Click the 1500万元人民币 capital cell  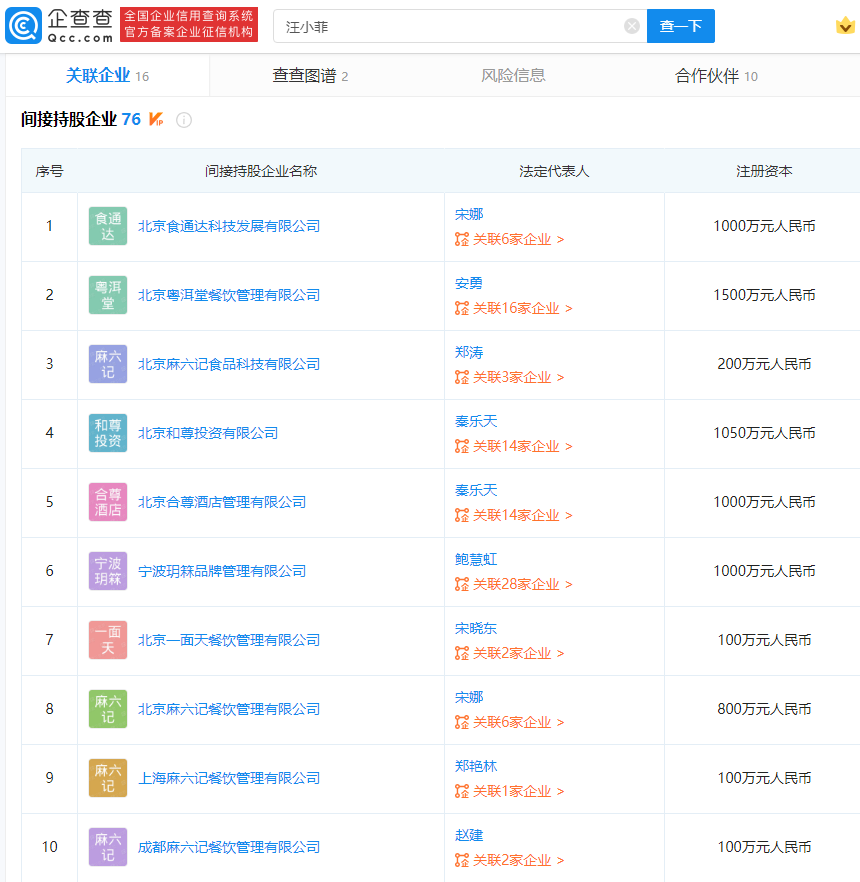764,295
